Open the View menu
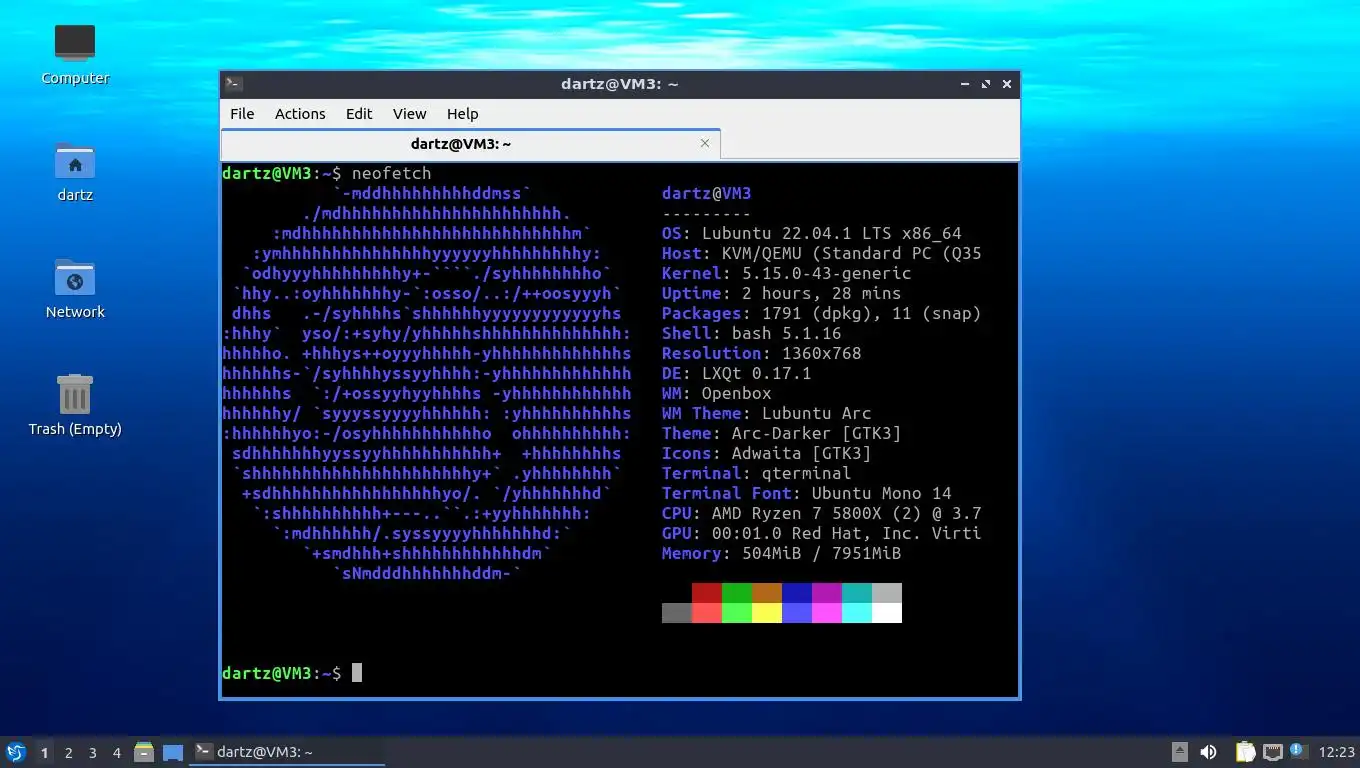1360x768 pixels. pyautogui.click(x=409, y=114)
